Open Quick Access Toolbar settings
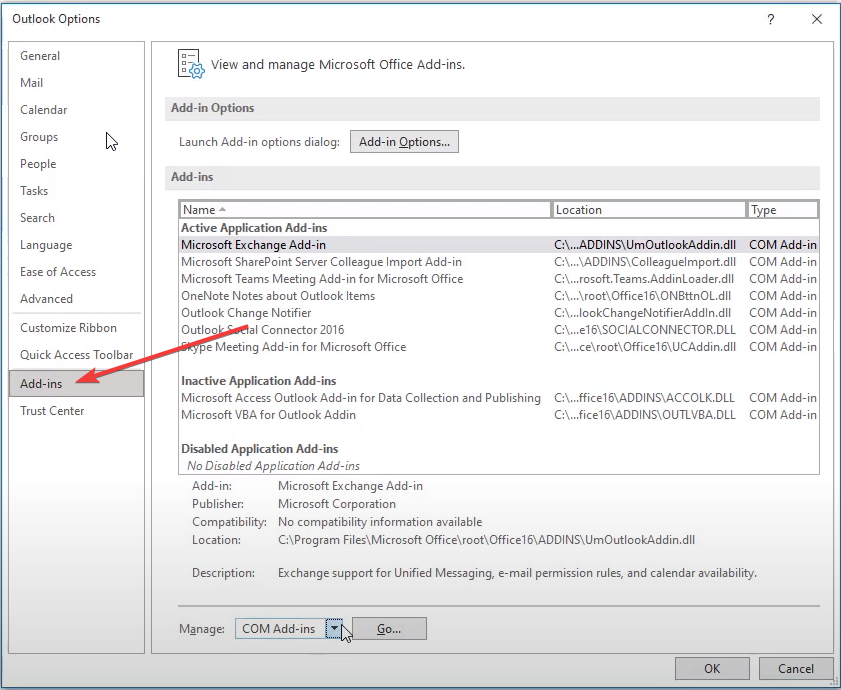841x690 pixels. coord(76,355)
